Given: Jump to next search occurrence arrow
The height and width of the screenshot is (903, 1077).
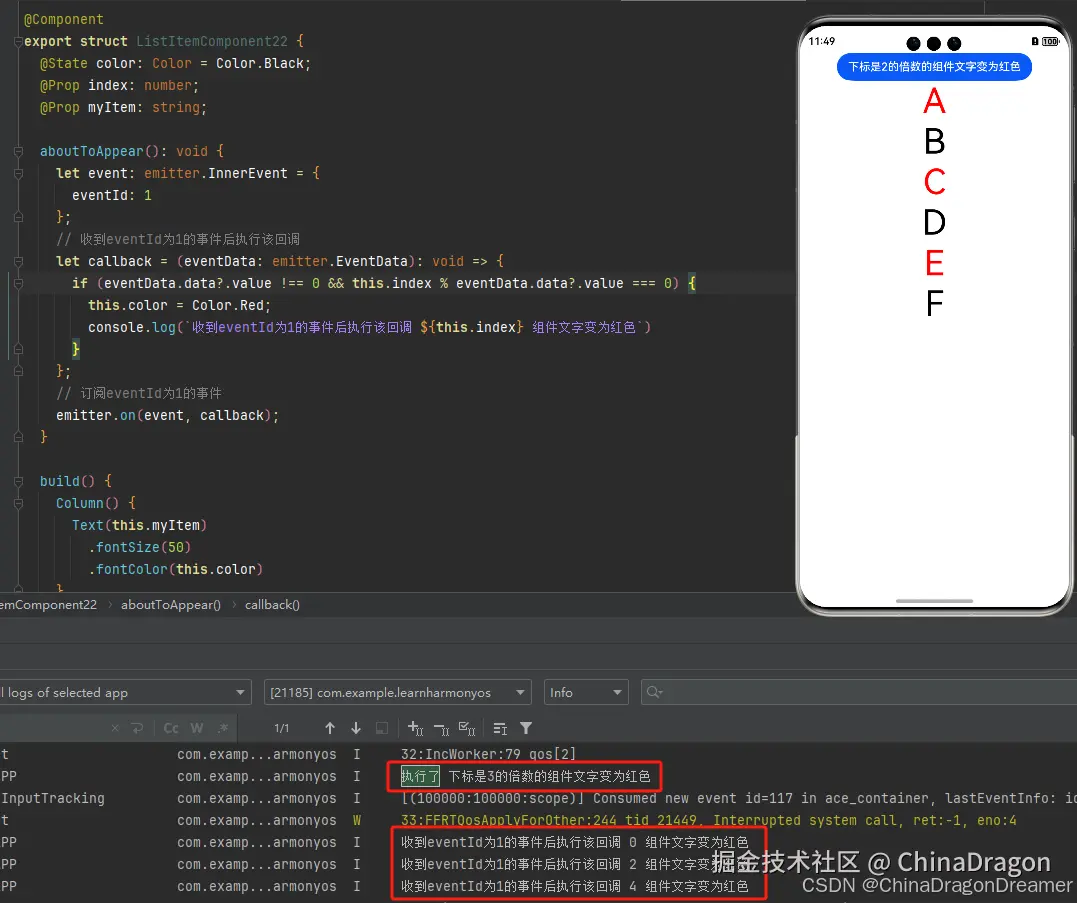Looking at the screenshot, I should coord(356,728).
